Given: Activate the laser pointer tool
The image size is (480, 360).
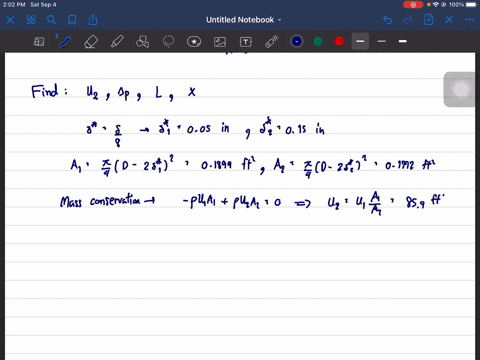Looking at the screenshot, I should coord(272,42).
